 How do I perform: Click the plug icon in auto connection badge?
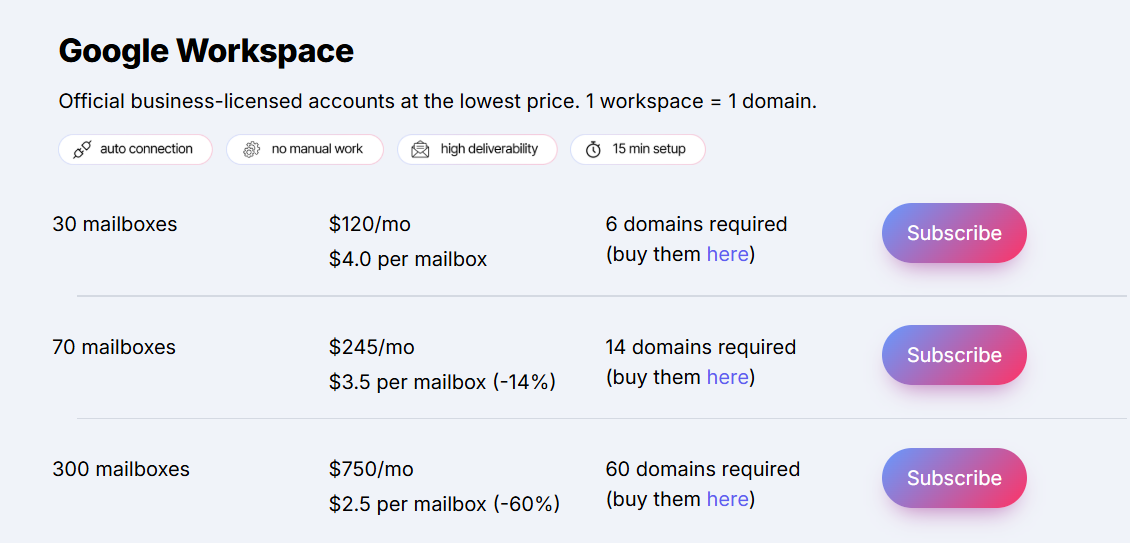click(x=82, y=149)
